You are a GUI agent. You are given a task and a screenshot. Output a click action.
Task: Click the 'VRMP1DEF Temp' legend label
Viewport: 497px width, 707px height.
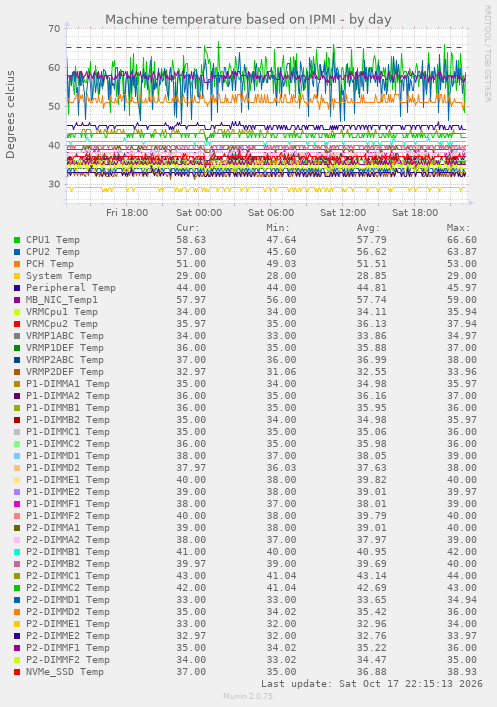coord(65,348)
